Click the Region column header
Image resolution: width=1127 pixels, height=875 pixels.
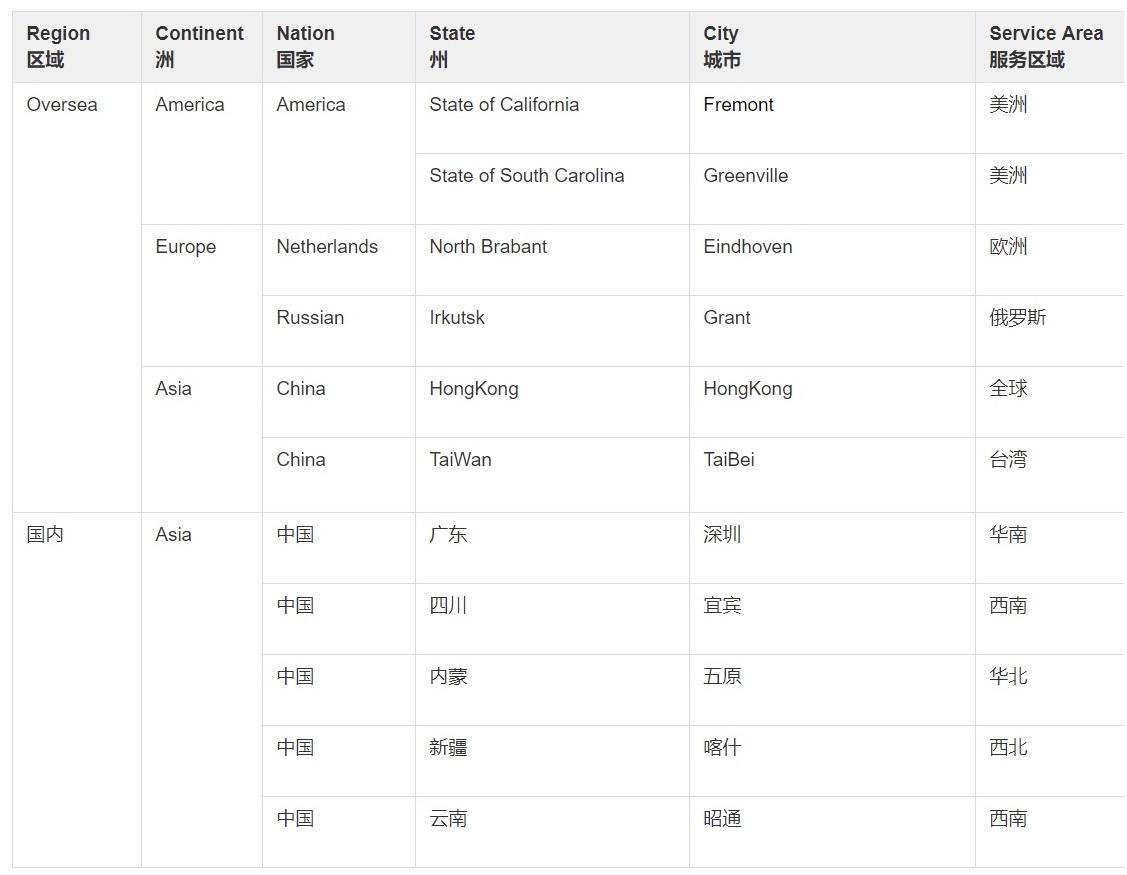coord(77,47)
